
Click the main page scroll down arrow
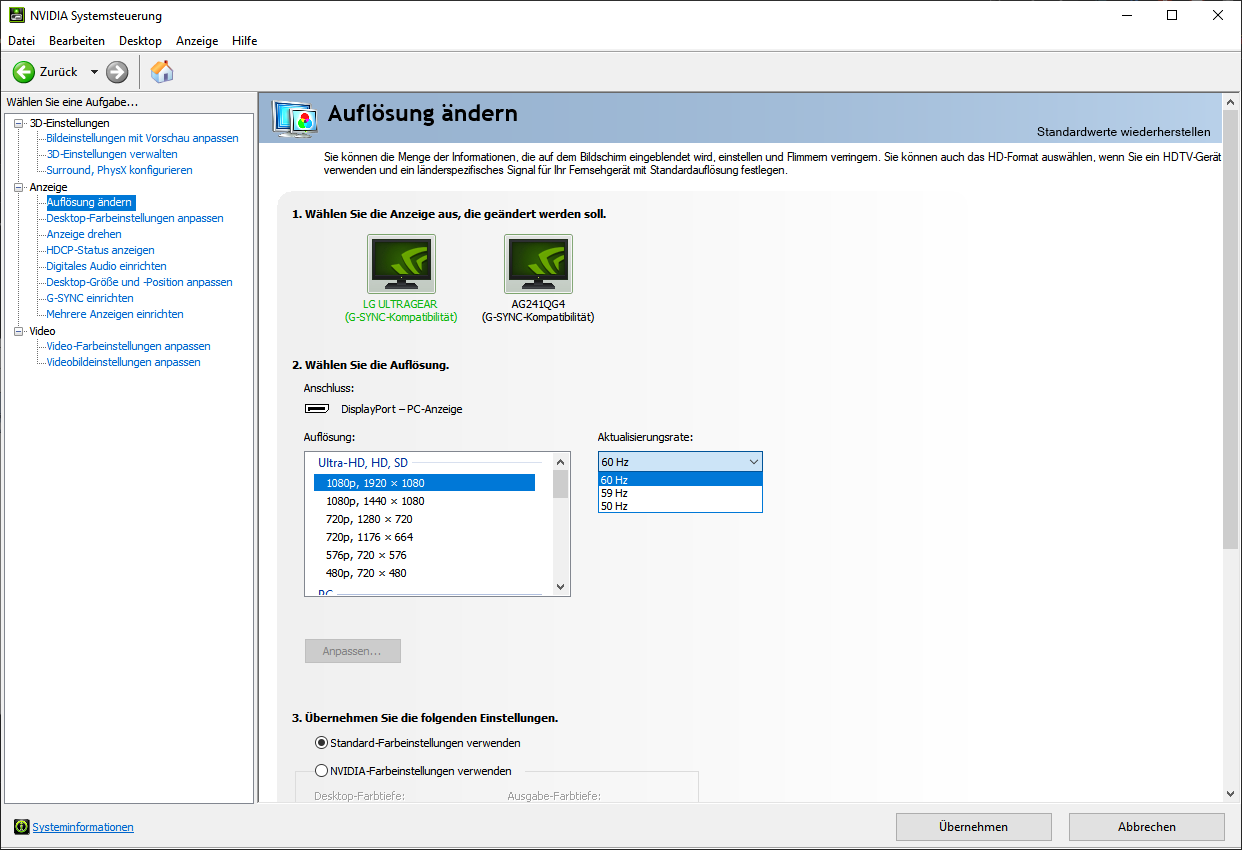click(x=1231, y=793)
